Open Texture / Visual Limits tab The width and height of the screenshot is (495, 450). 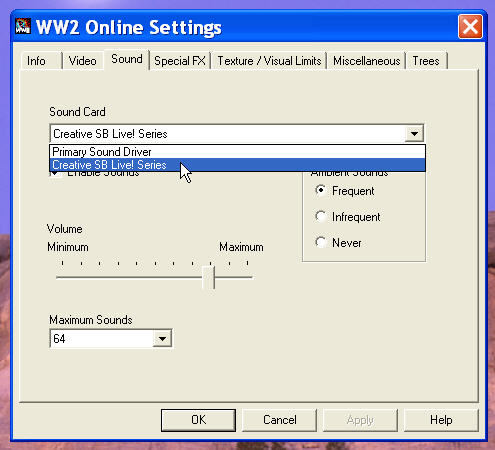(269, 61)
